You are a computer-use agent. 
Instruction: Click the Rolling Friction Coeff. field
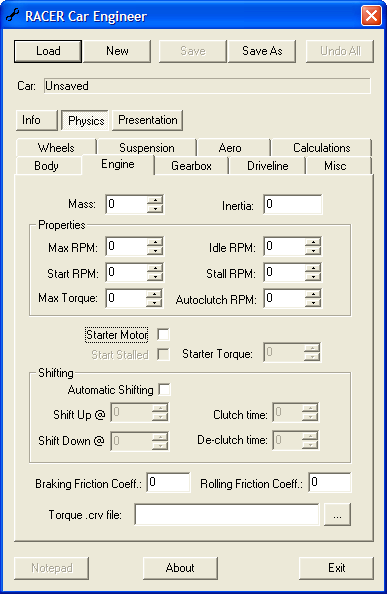pos(330,482)
